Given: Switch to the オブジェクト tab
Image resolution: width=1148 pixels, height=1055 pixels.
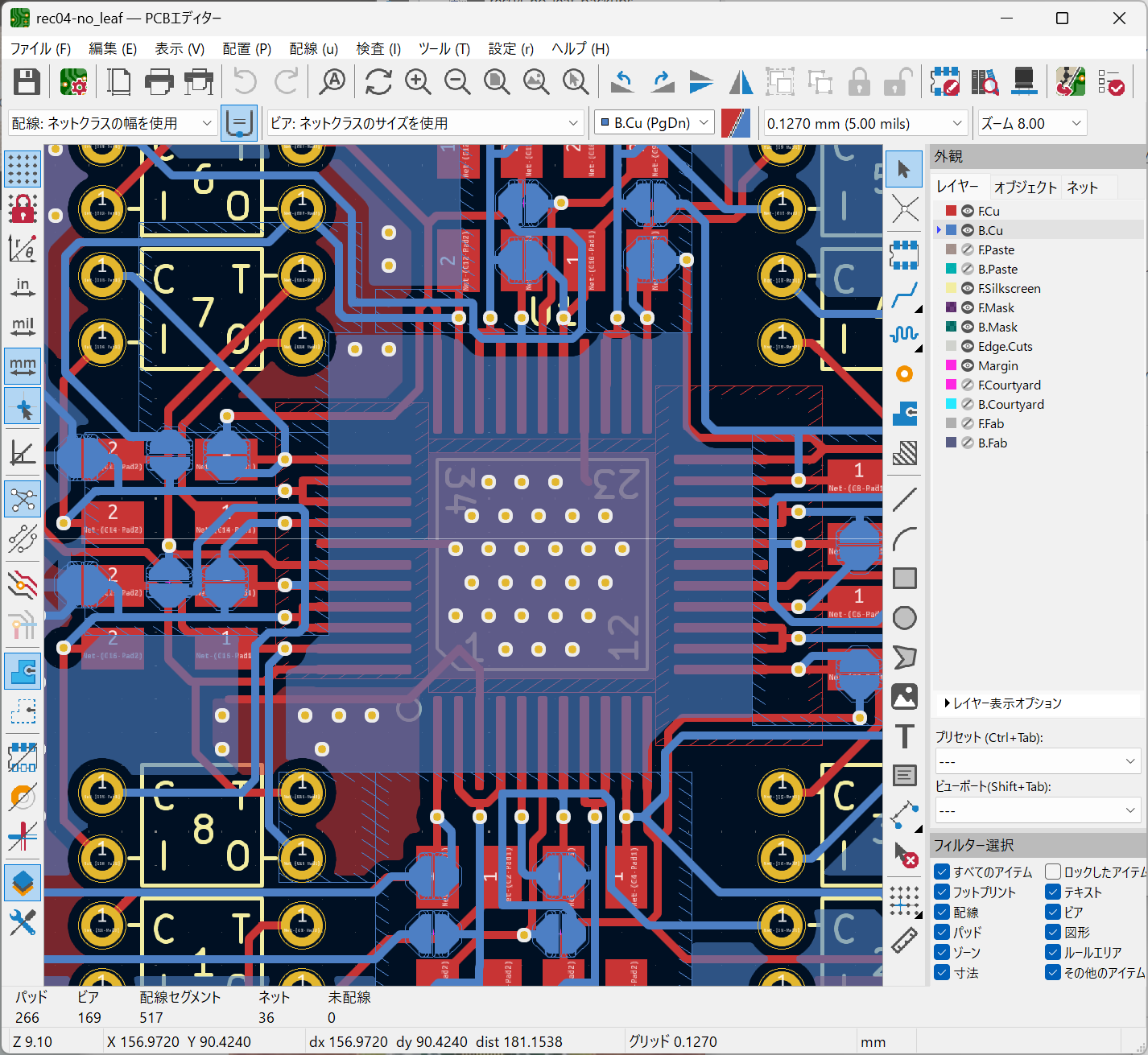Looking at the screenshot, I should (x=1025, y=187).
